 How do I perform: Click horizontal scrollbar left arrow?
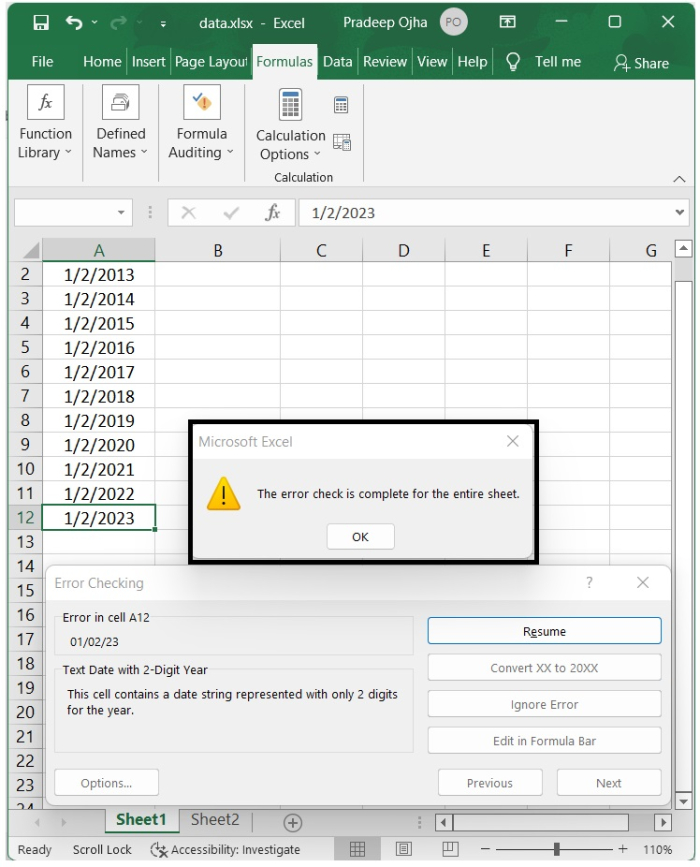click(443, 823)
